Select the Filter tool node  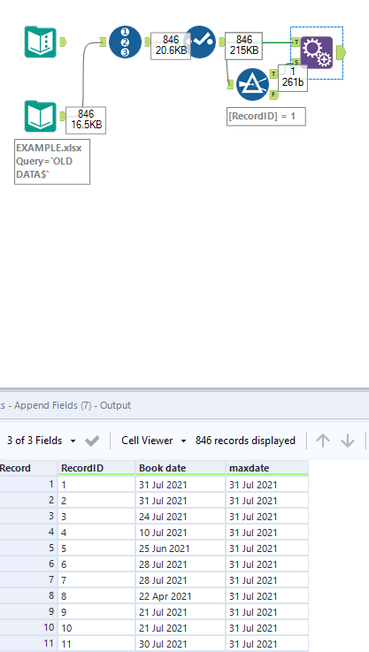tap(253, 84)
